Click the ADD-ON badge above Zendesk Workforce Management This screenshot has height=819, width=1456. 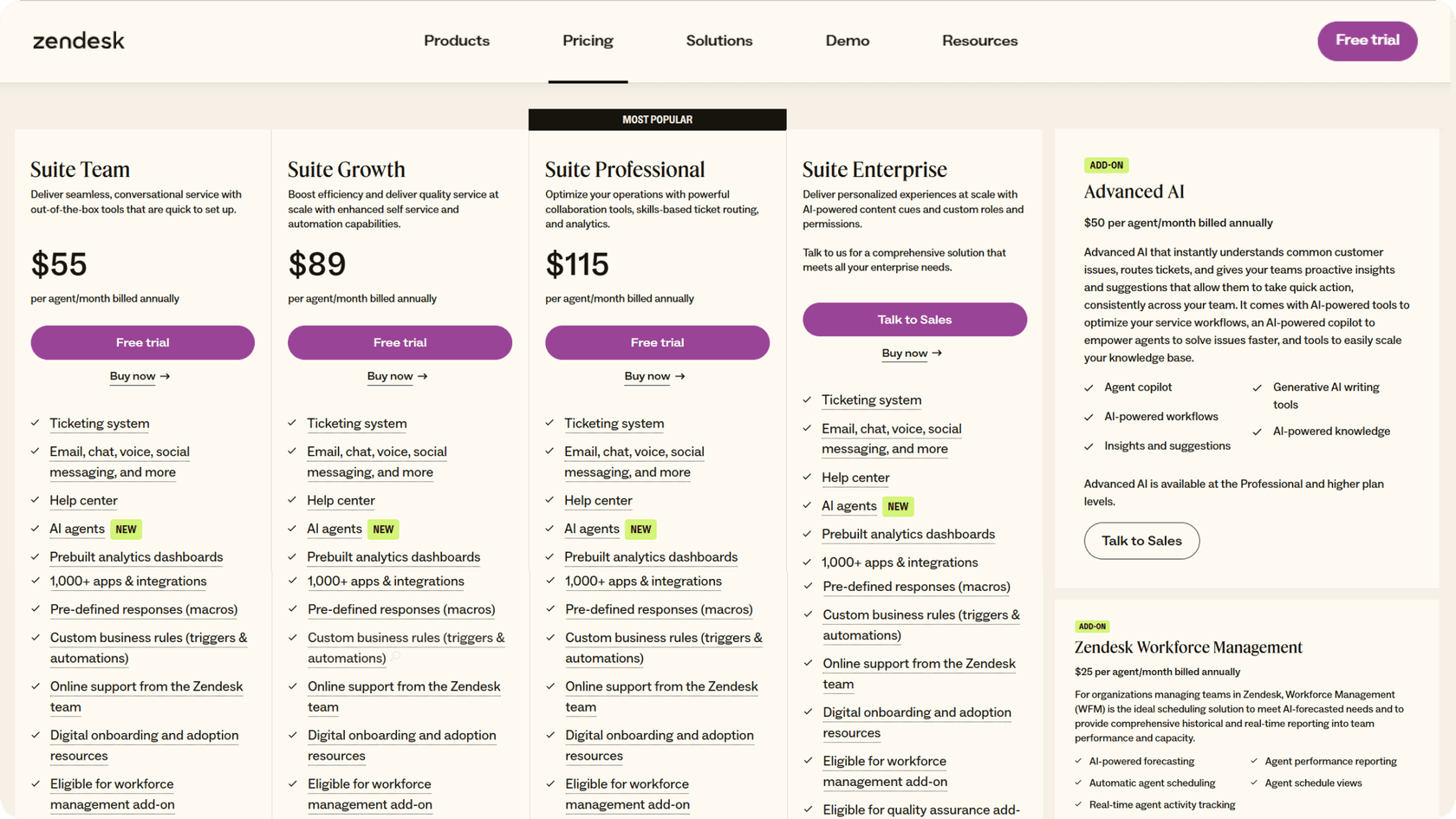(x=1093, y=626)
